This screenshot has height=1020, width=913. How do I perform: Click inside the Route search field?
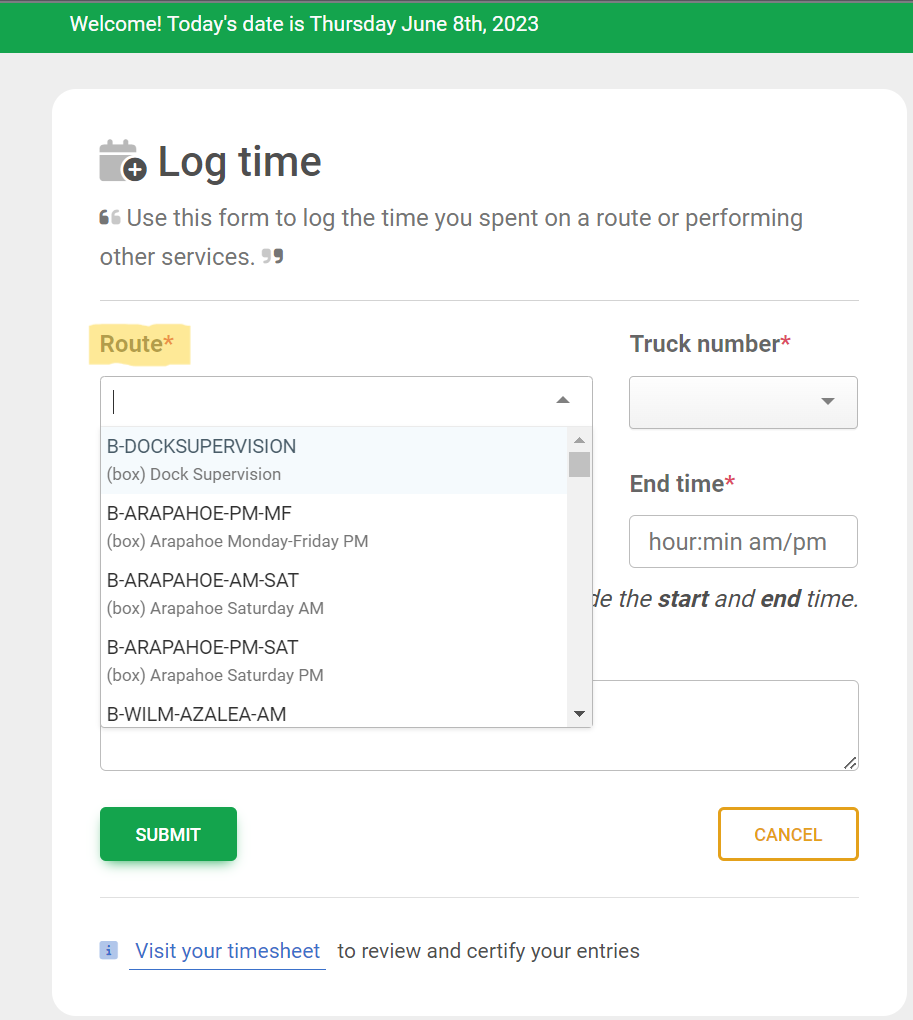tap(320, 401)
